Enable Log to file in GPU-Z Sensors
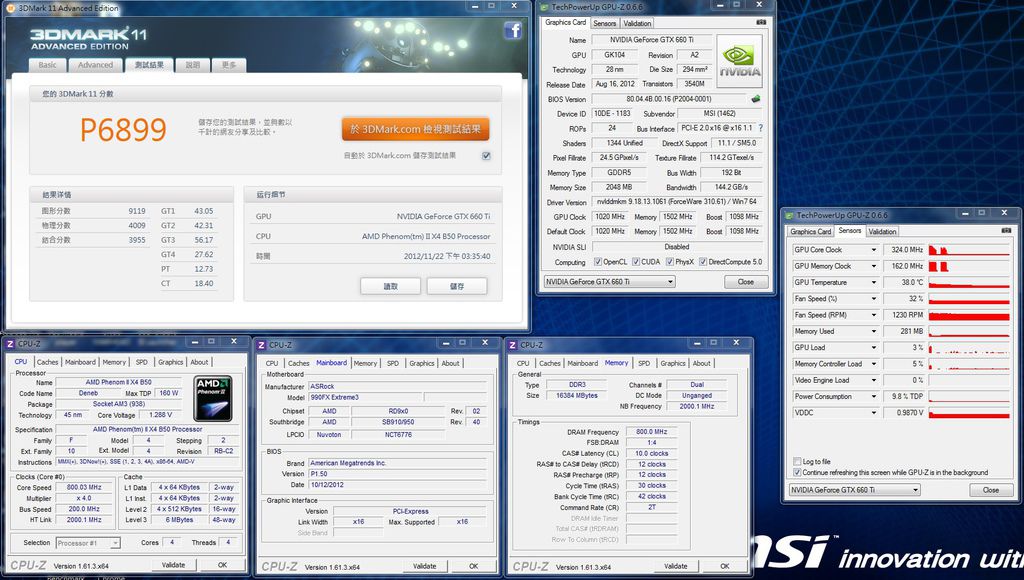This screenshot has width=1024, height=580. [x=797, y=461]
